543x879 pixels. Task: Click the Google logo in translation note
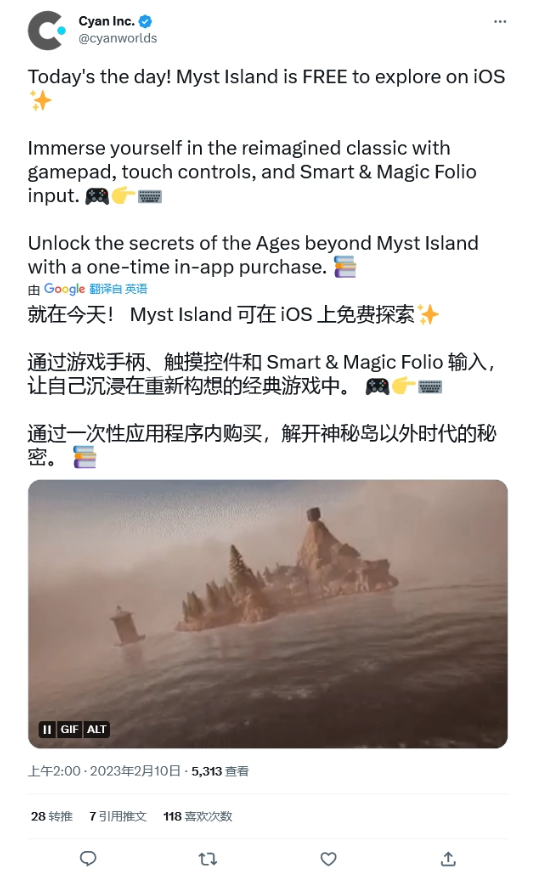(x=64, y=289)
